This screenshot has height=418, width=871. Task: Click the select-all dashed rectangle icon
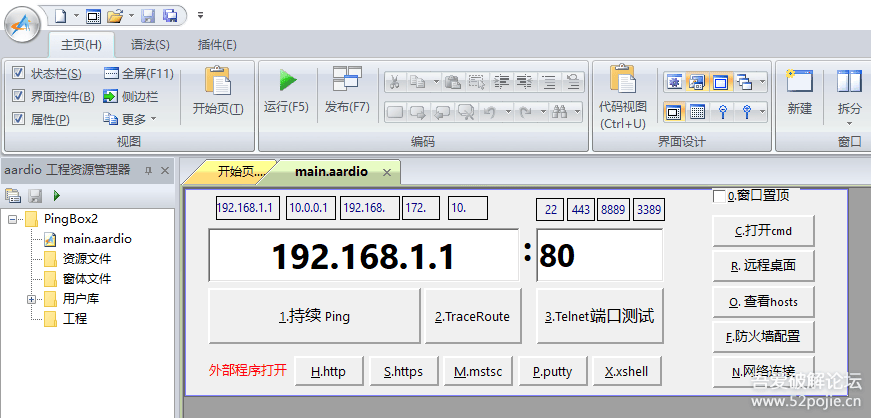(476, 82)
